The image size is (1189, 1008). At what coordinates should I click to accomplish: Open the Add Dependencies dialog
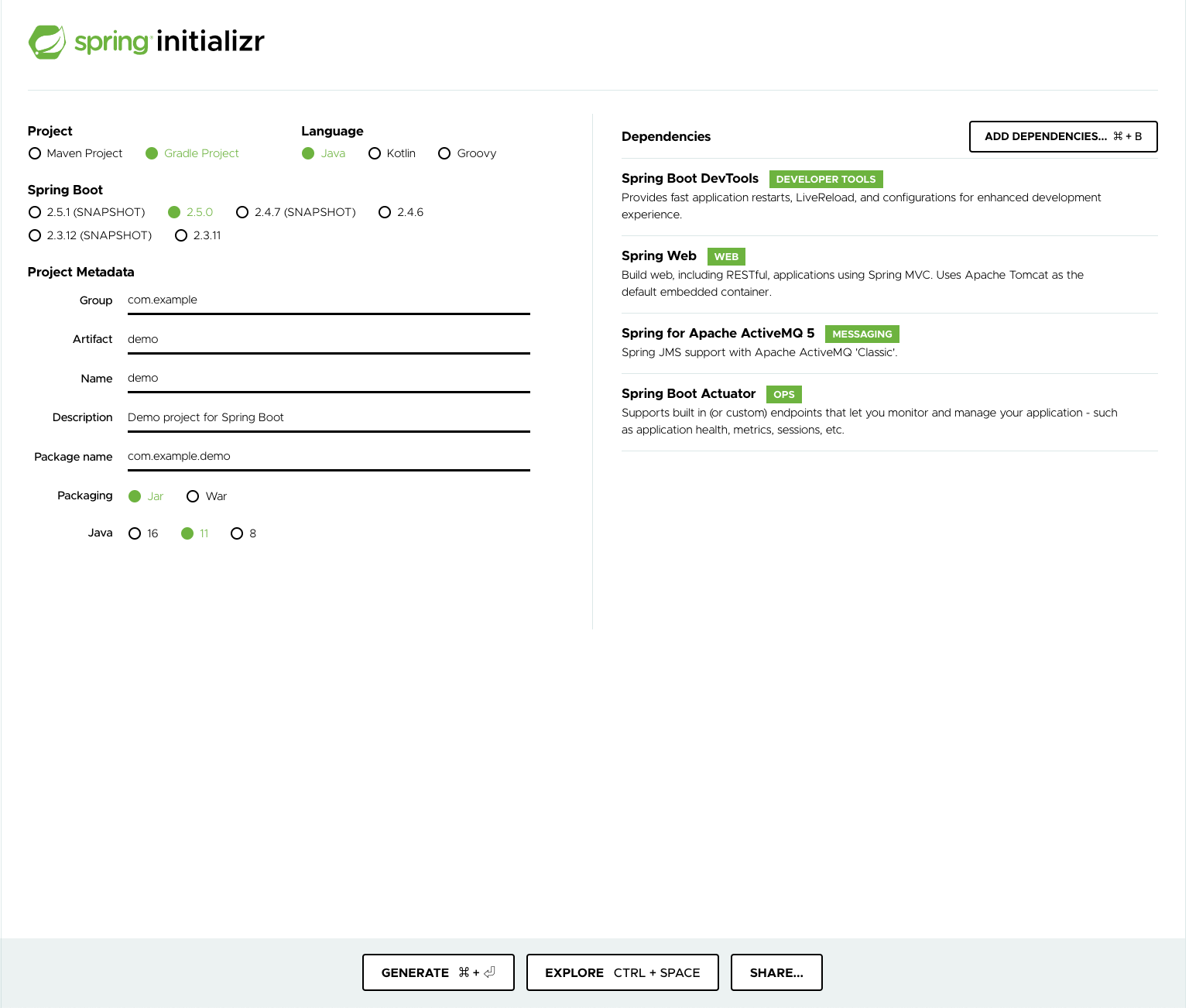(1063, 136)
